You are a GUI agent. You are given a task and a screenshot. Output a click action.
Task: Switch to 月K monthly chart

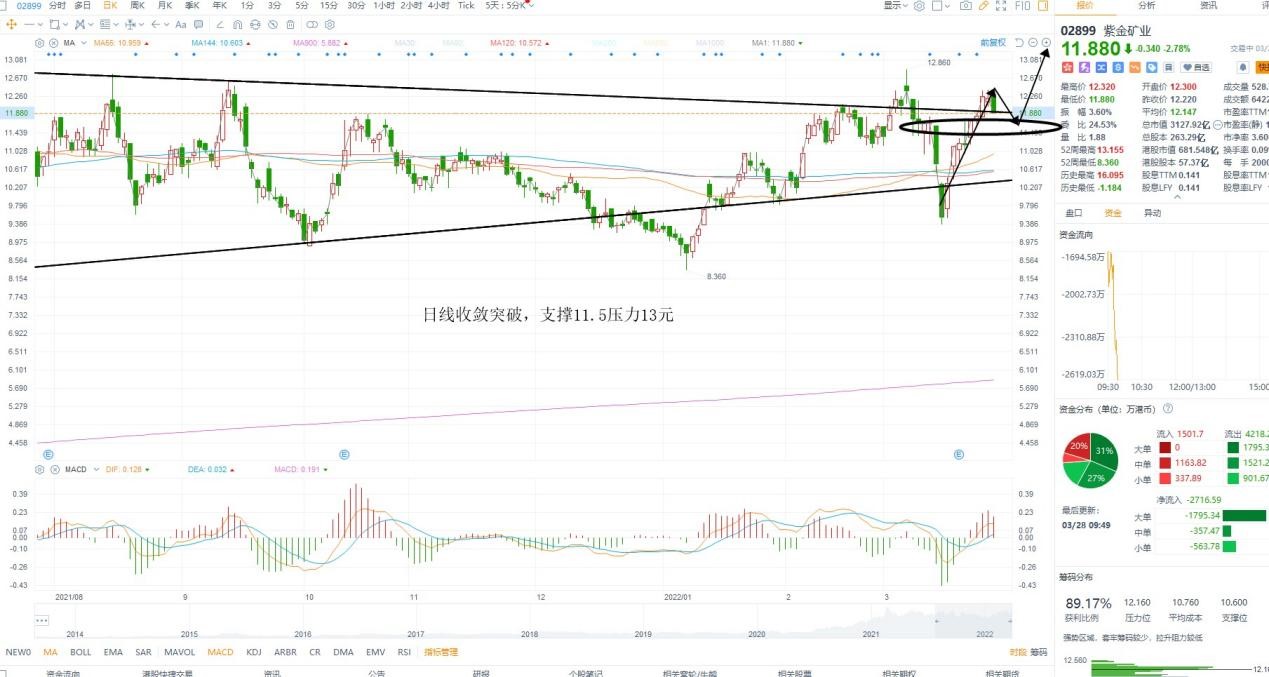click(x=165, y=6)
